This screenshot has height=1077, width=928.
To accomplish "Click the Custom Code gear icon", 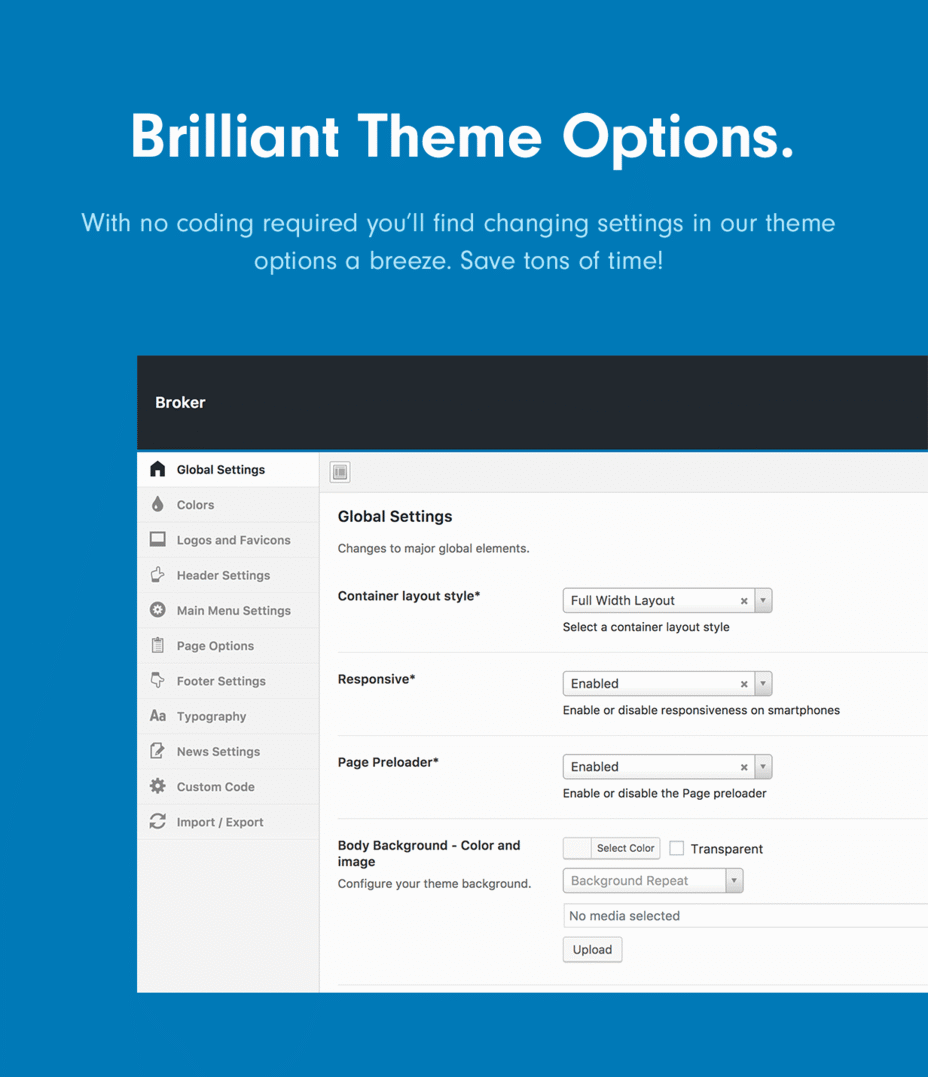I will pyautogui.click(x=157, y=786).
